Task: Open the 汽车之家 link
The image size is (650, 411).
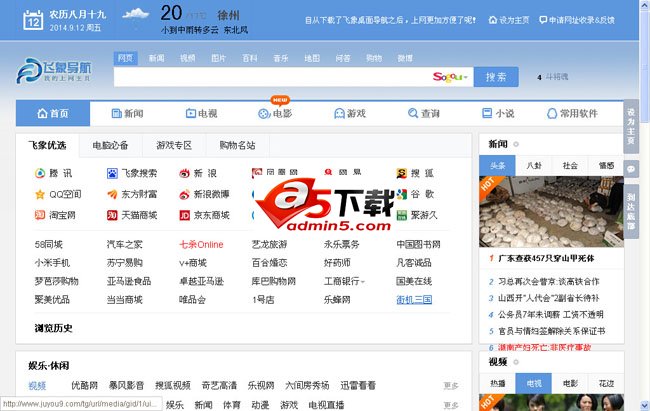Action: pos(124,244)
